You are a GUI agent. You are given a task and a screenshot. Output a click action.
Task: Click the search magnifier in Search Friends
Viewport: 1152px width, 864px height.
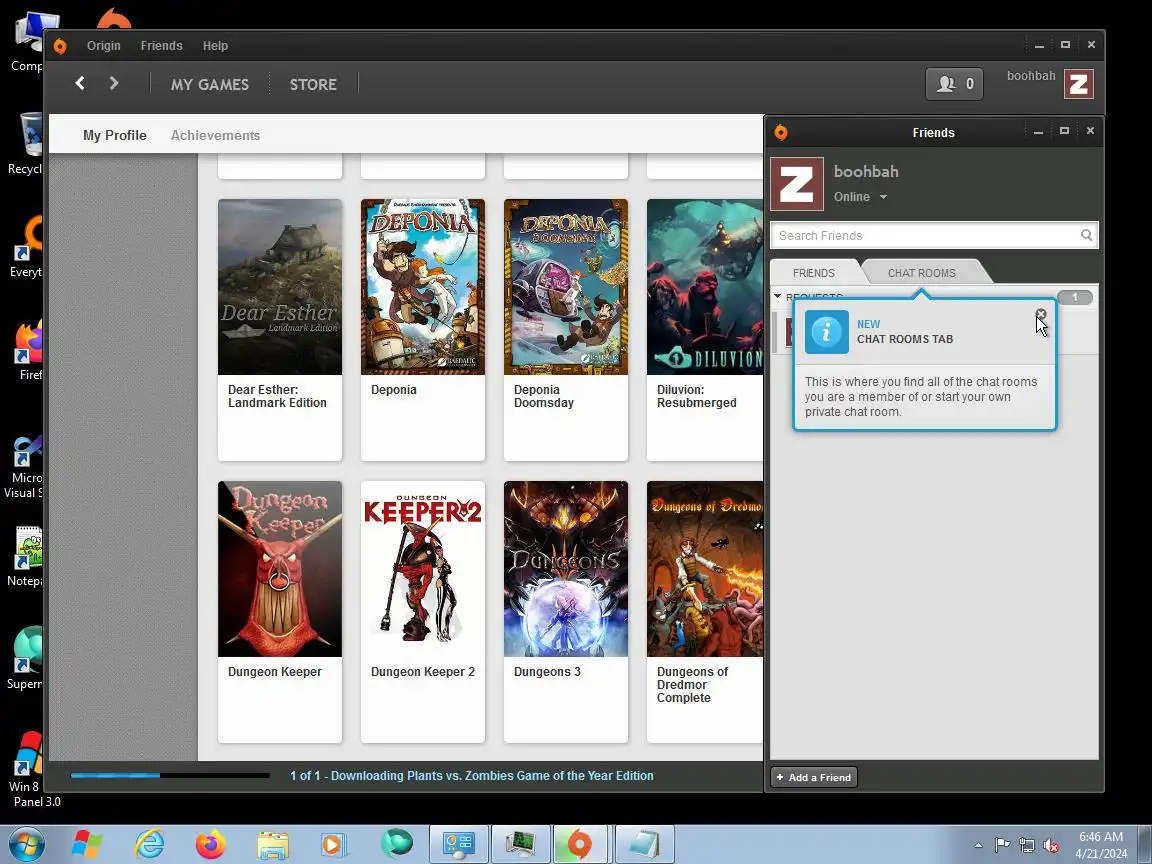(1086, 235)
